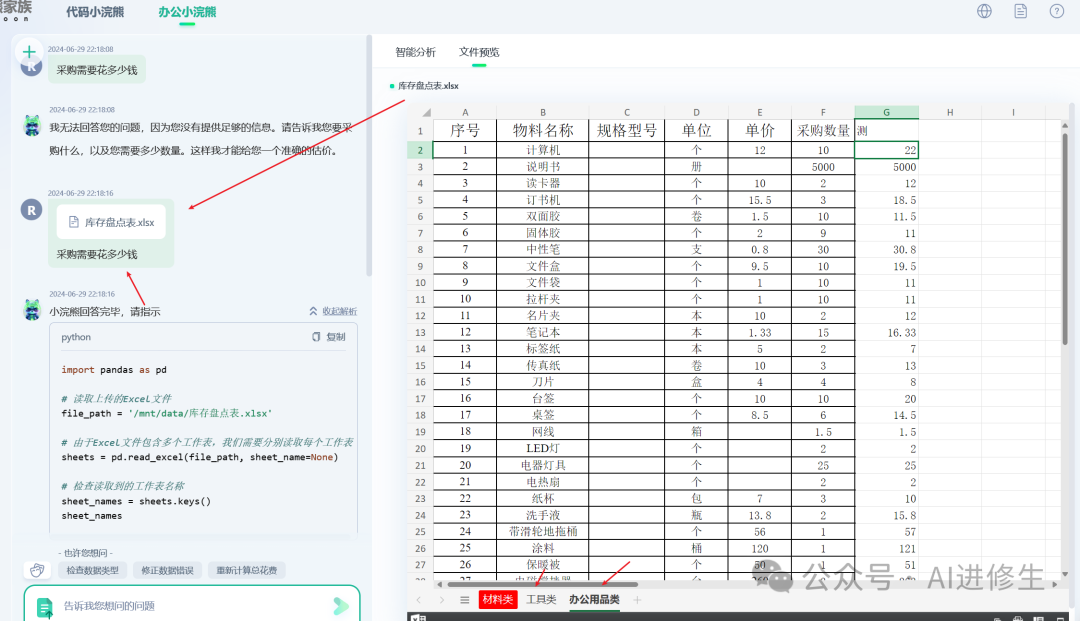Select the 工具类 sheet tab
Image resolution: width=1080 pixels, height=621 pixels.
click(541, 600)
